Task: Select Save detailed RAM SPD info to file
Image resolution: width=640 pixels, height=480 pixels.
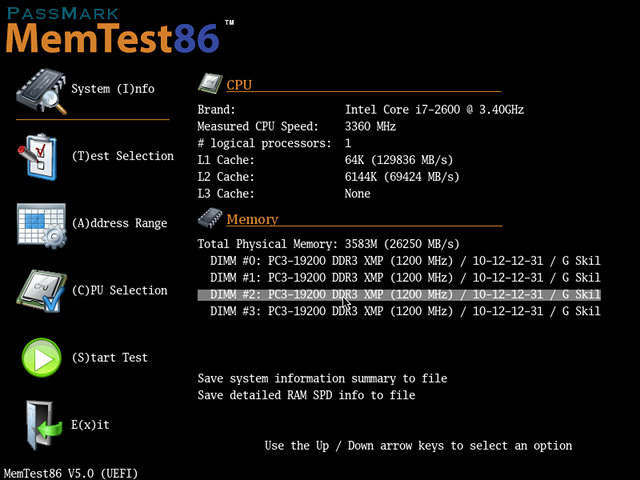Action: [x=306, y=395]
